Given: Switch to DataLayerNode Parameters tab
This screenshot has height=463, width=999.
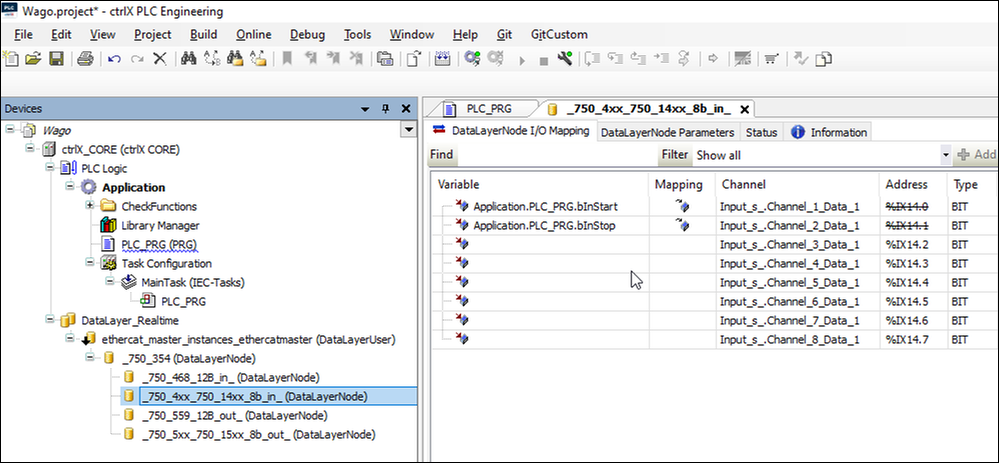Looking at the screenshot, I should (667, 132).
